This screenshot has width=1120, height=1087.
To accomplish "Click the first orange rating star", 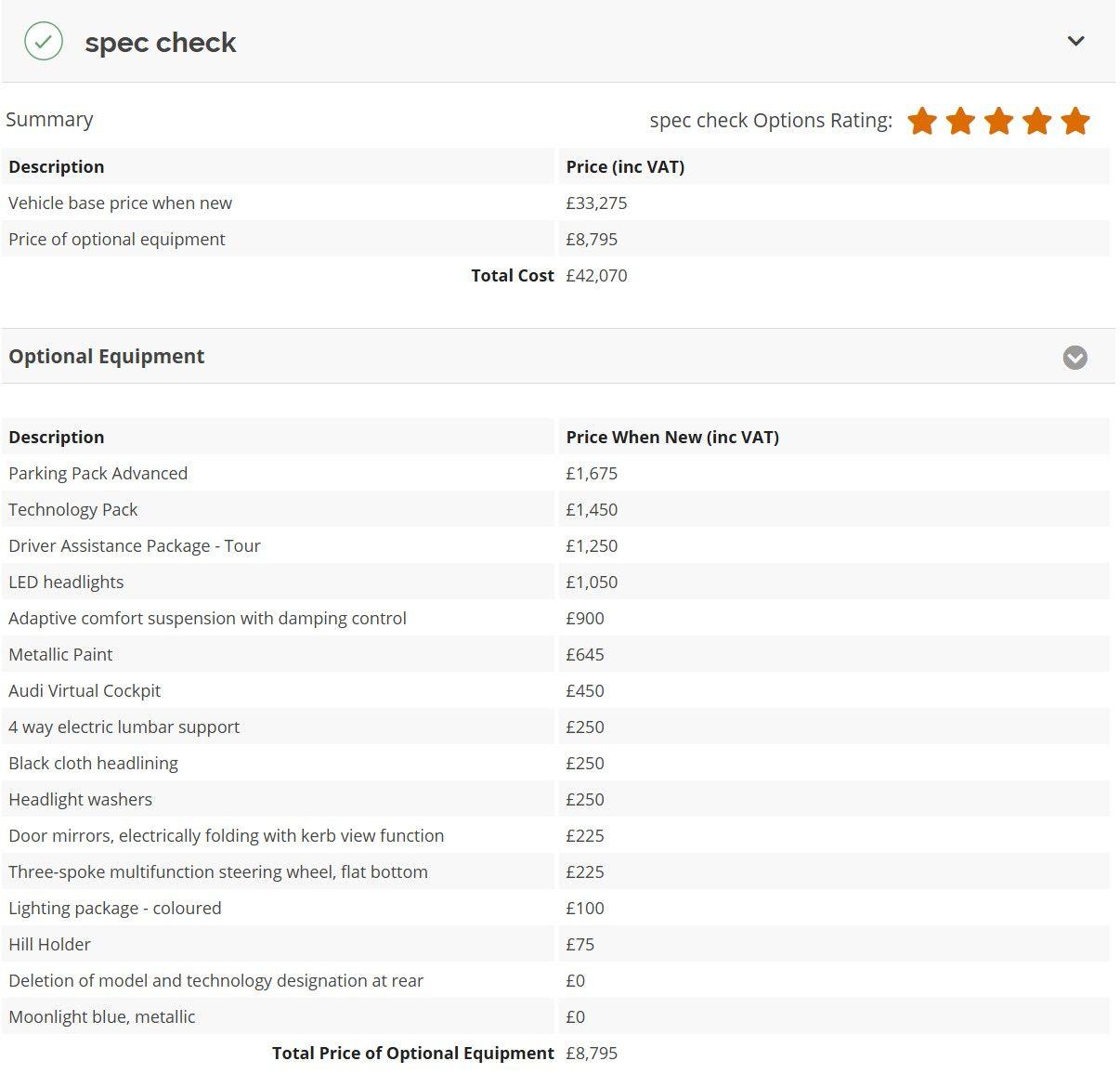I will tap(922, 121).
